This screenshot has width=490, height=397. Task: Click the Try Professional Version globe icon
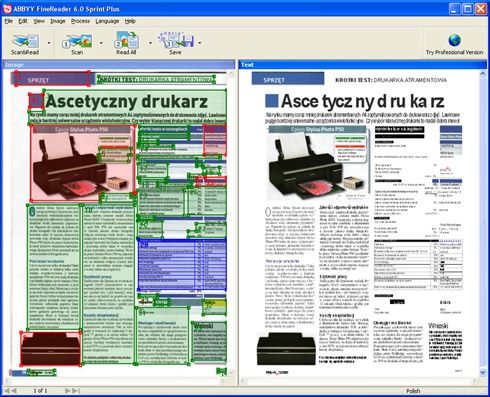(455, 40)
